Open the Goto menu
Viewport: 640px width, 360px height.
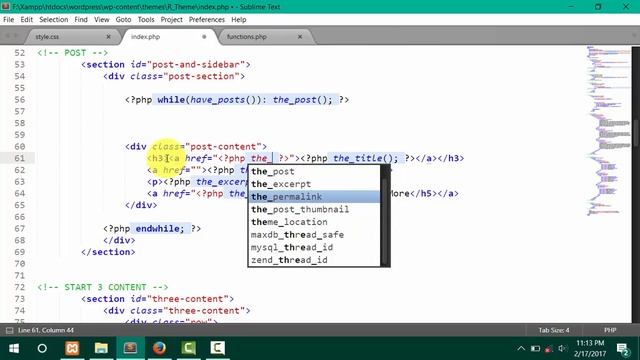(123, 20)
